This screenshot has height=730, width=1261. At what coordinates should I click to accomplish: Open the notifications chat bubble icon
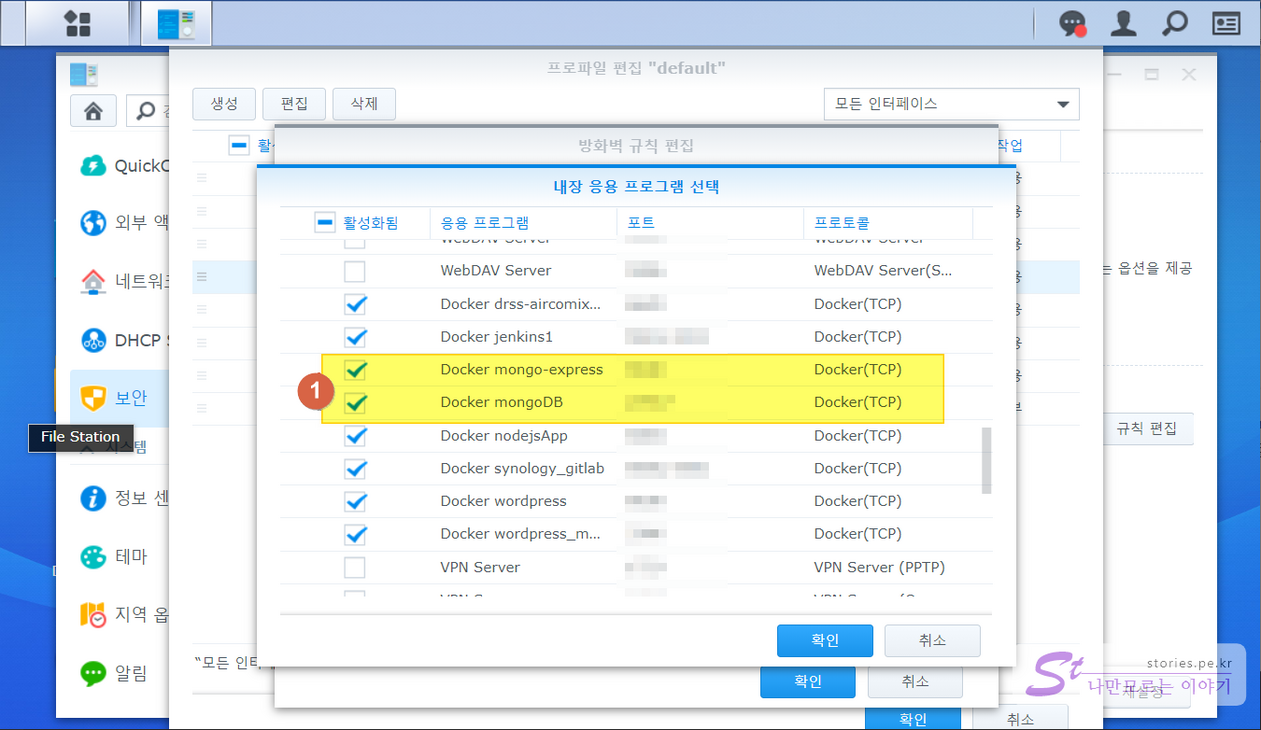point(1073,23)
